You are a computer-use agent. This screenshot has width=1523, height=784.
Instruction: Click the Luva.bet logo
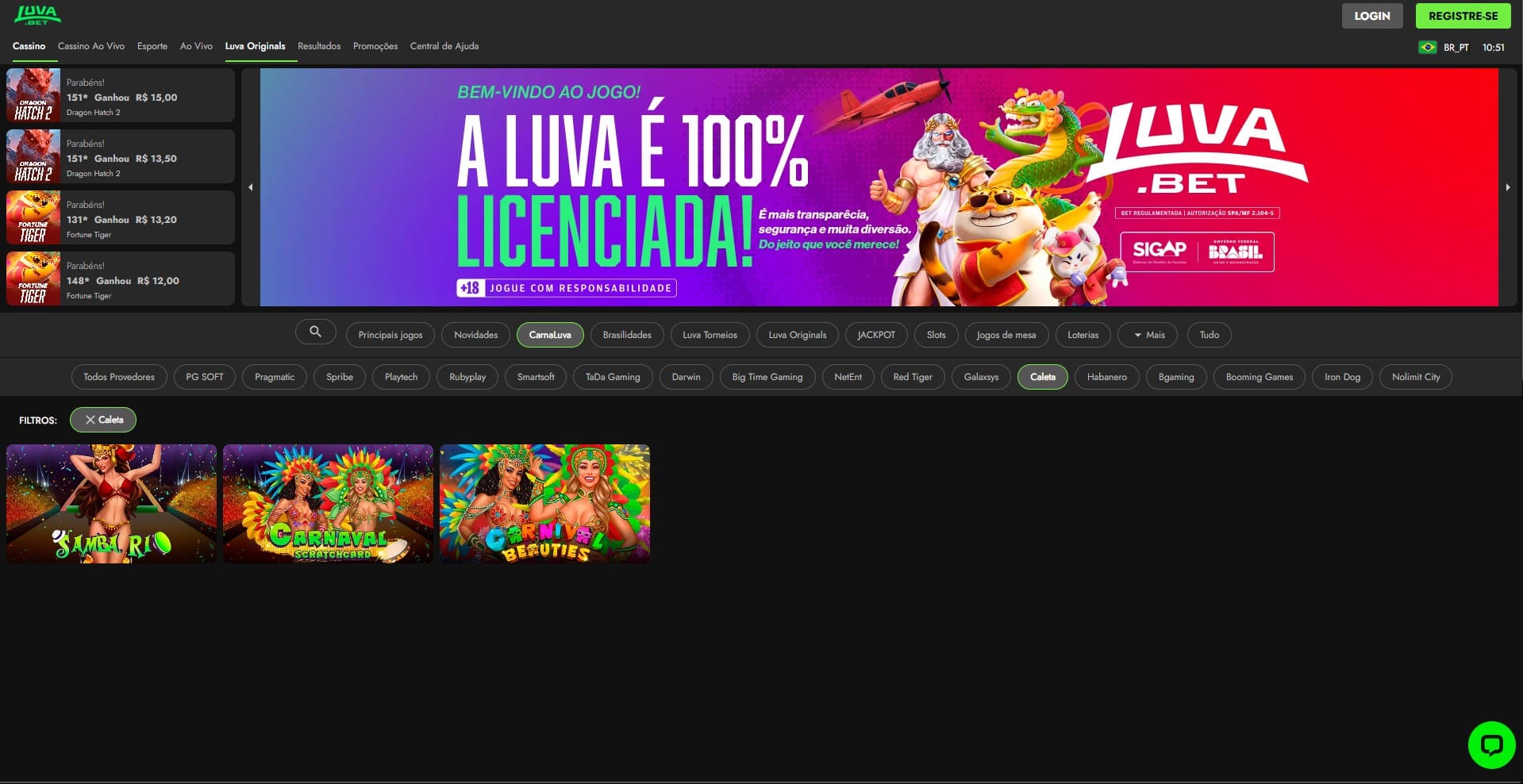tap(37, 15)
